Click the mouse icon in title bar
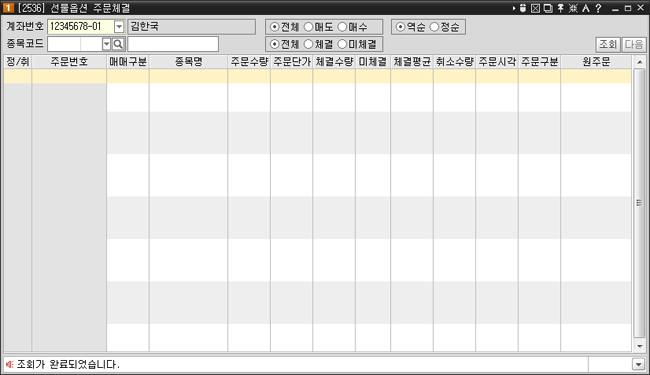650x375 pixels. [523, 8]
